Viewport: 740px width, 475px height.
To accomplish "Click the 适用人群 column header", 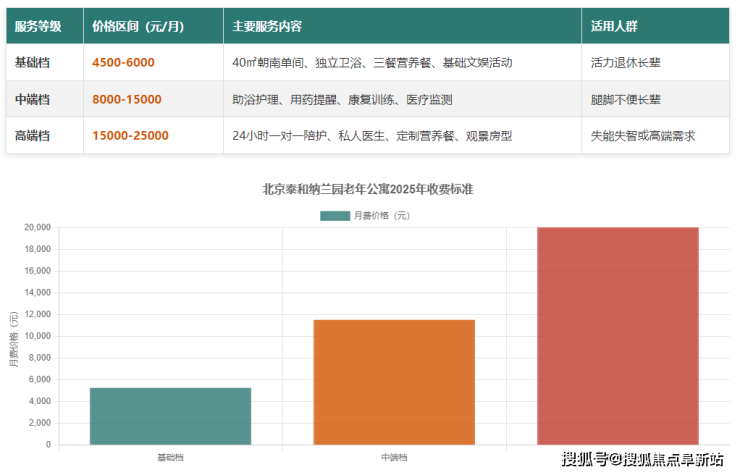I will pyautogui.click(x=614, y=27).
